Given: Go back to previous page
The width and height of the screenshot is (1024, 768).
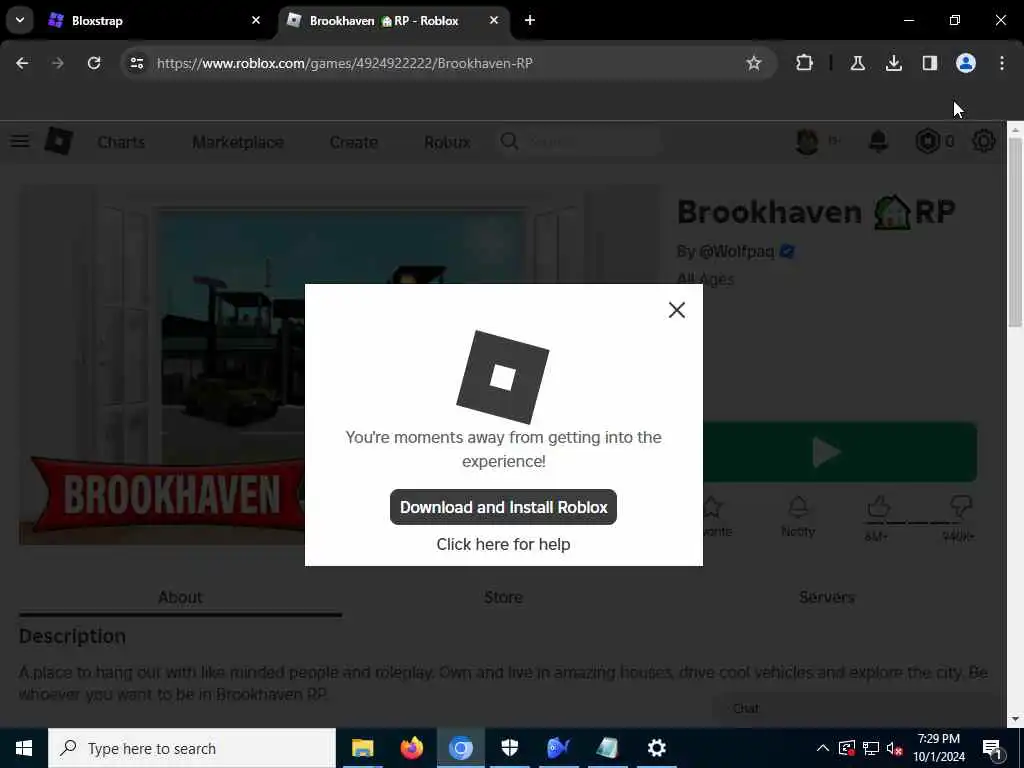Looking at the screenshot, I should [22, 63].
